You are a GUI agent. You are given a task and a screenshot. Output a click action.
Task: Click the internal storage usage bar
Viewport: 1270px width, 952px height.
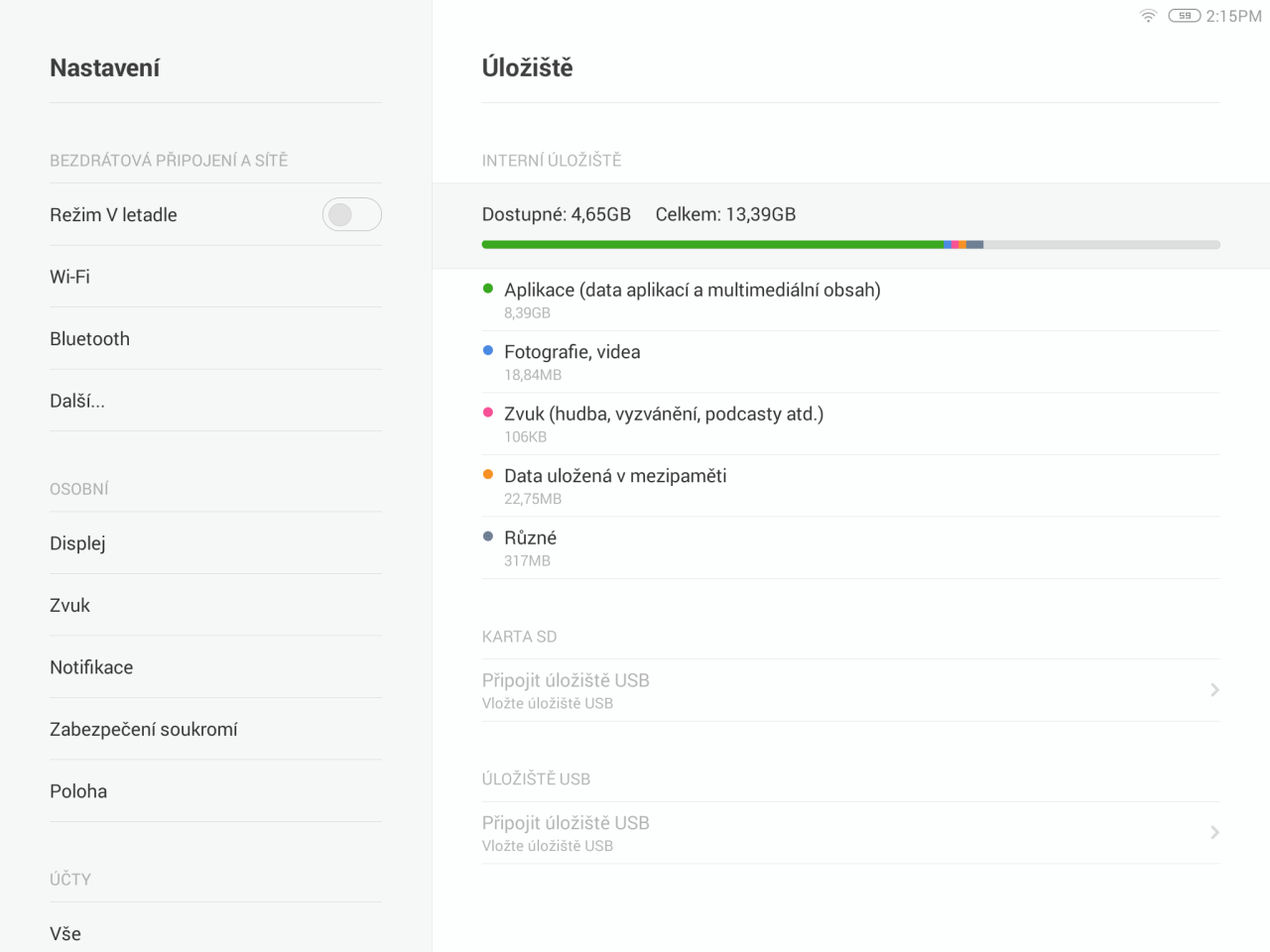tap(850, 244)
